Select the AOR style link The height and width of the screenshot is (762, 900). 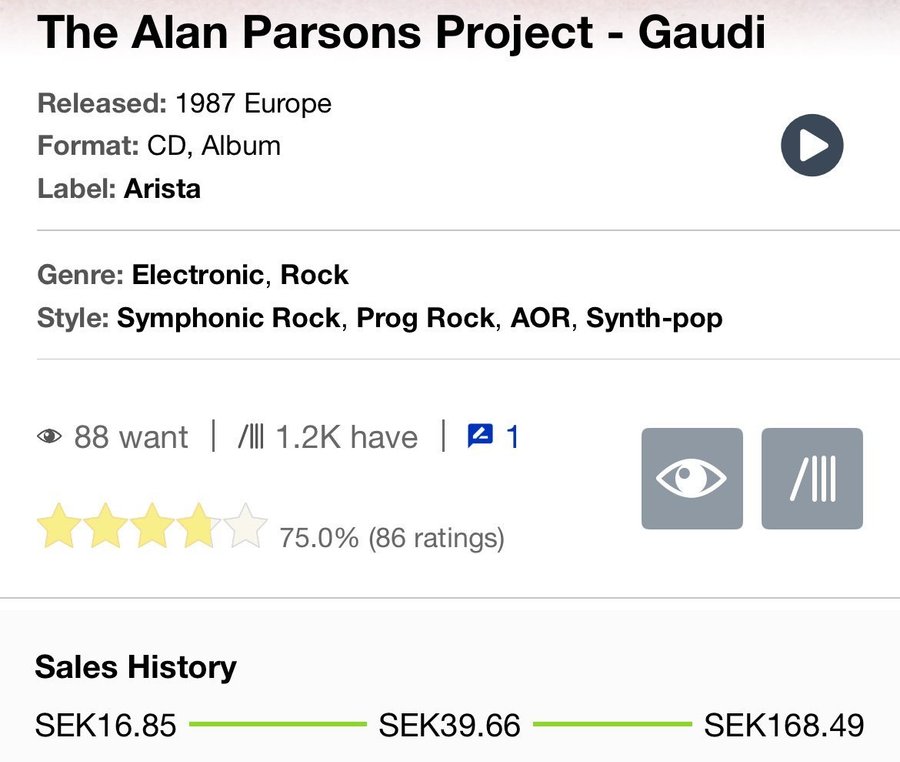pyautogui.click(x=540, y=317)
